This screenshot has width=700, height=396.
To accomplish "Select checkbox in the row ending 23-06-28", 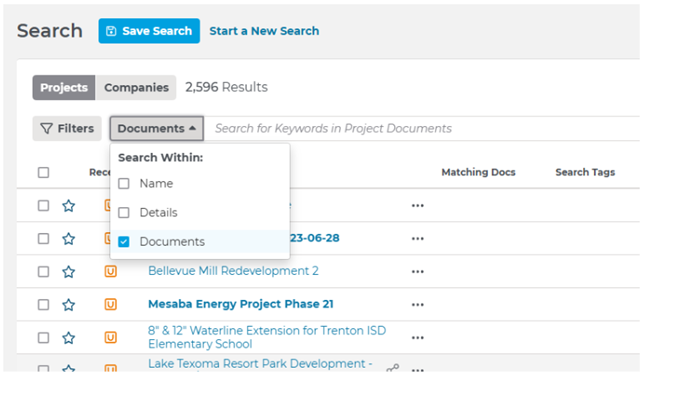I will coord(43,238).
